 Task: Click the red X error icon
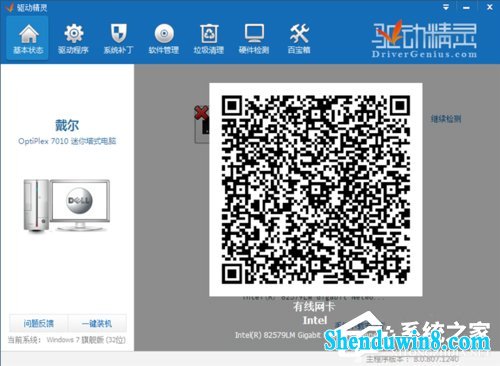tap(201, 113)
